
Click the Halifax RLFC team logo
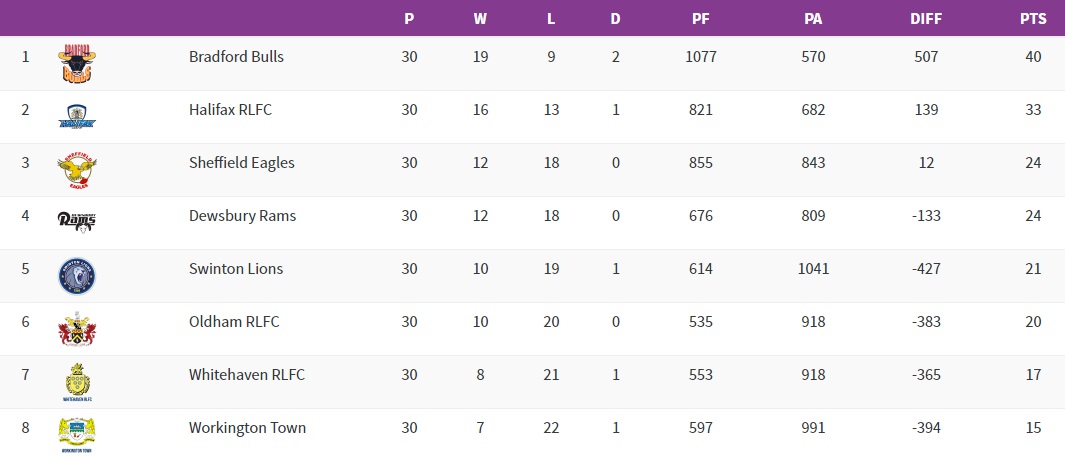pyautogui.click(x=77, y=116)
